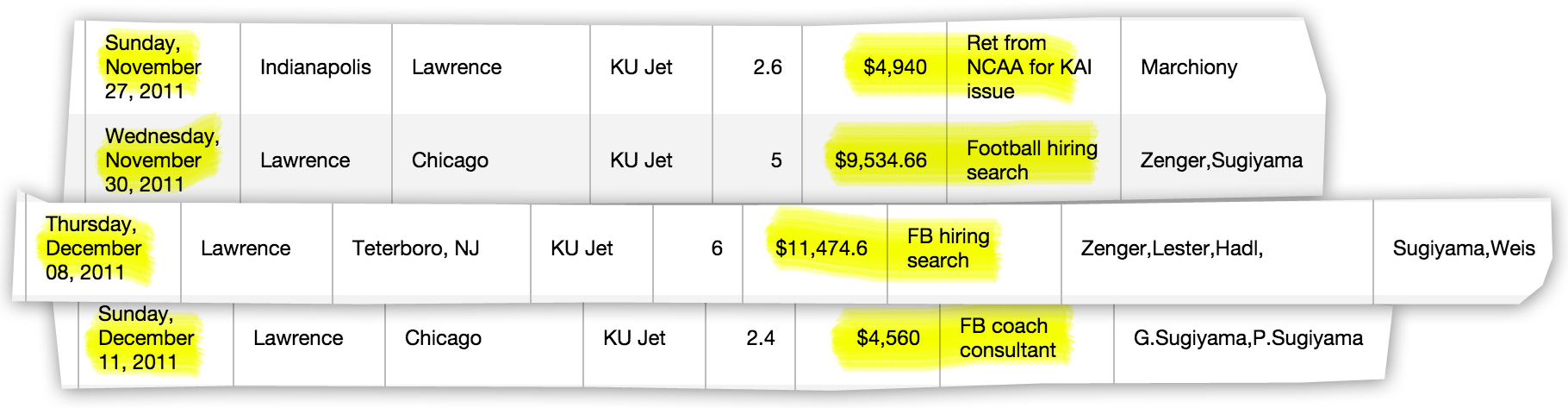Click the $4,940 cost amount
This screenshot has width=1568, height=408.
click(895, 67)
